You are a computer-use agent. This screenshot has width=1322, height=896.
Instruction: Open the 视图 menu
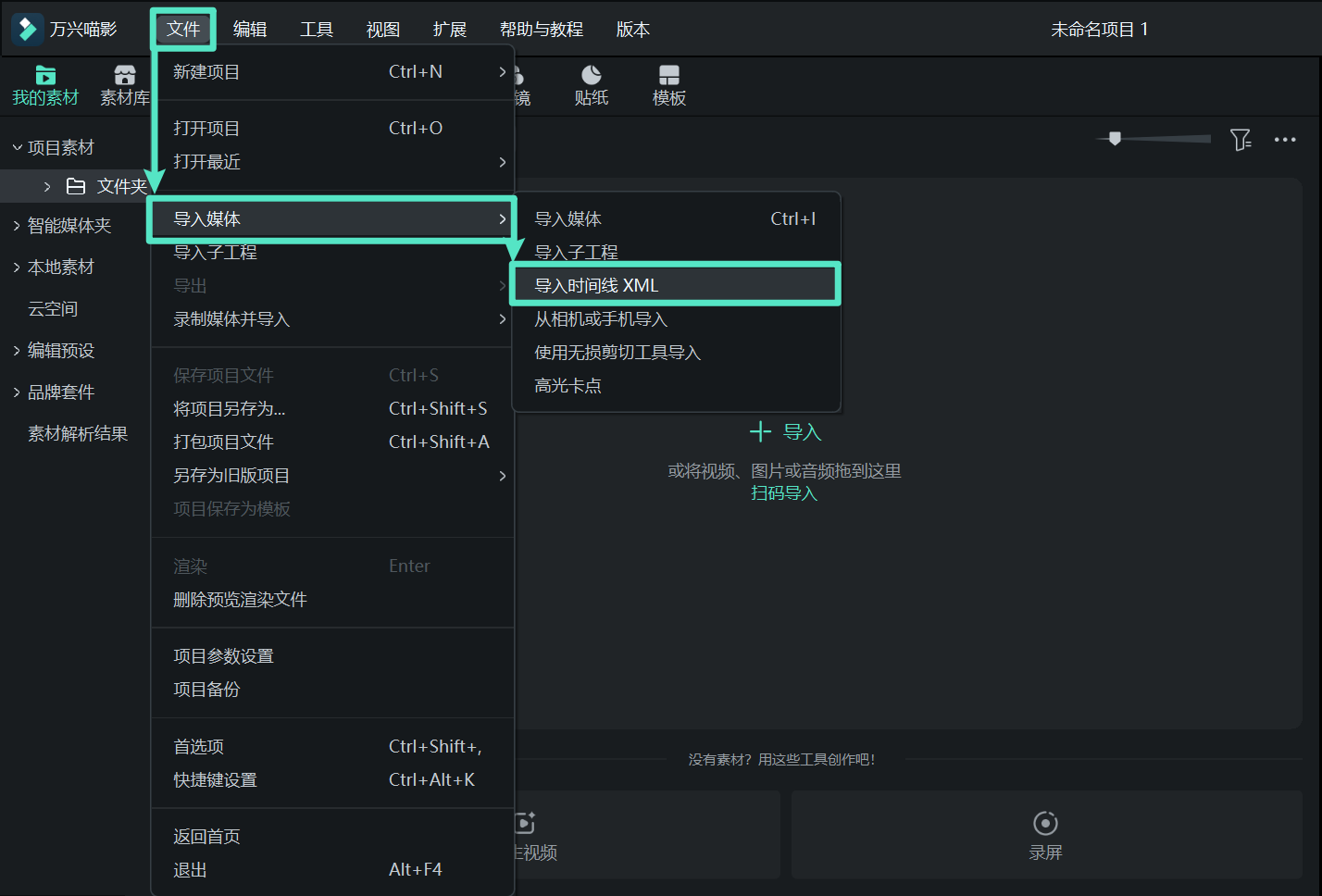click(x=383, y=30)
